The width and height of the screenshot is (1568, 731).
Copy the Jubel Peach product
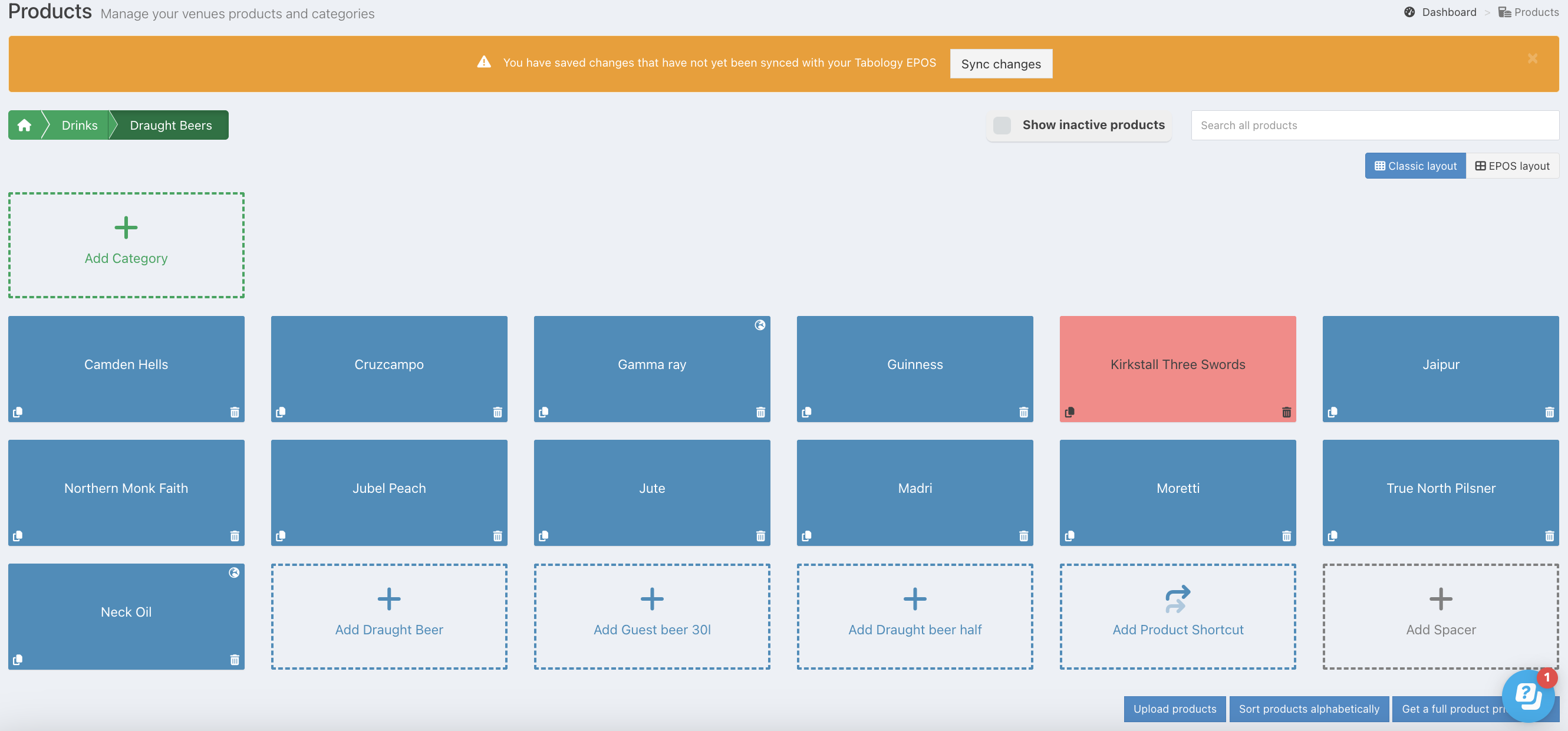point(281,536)
